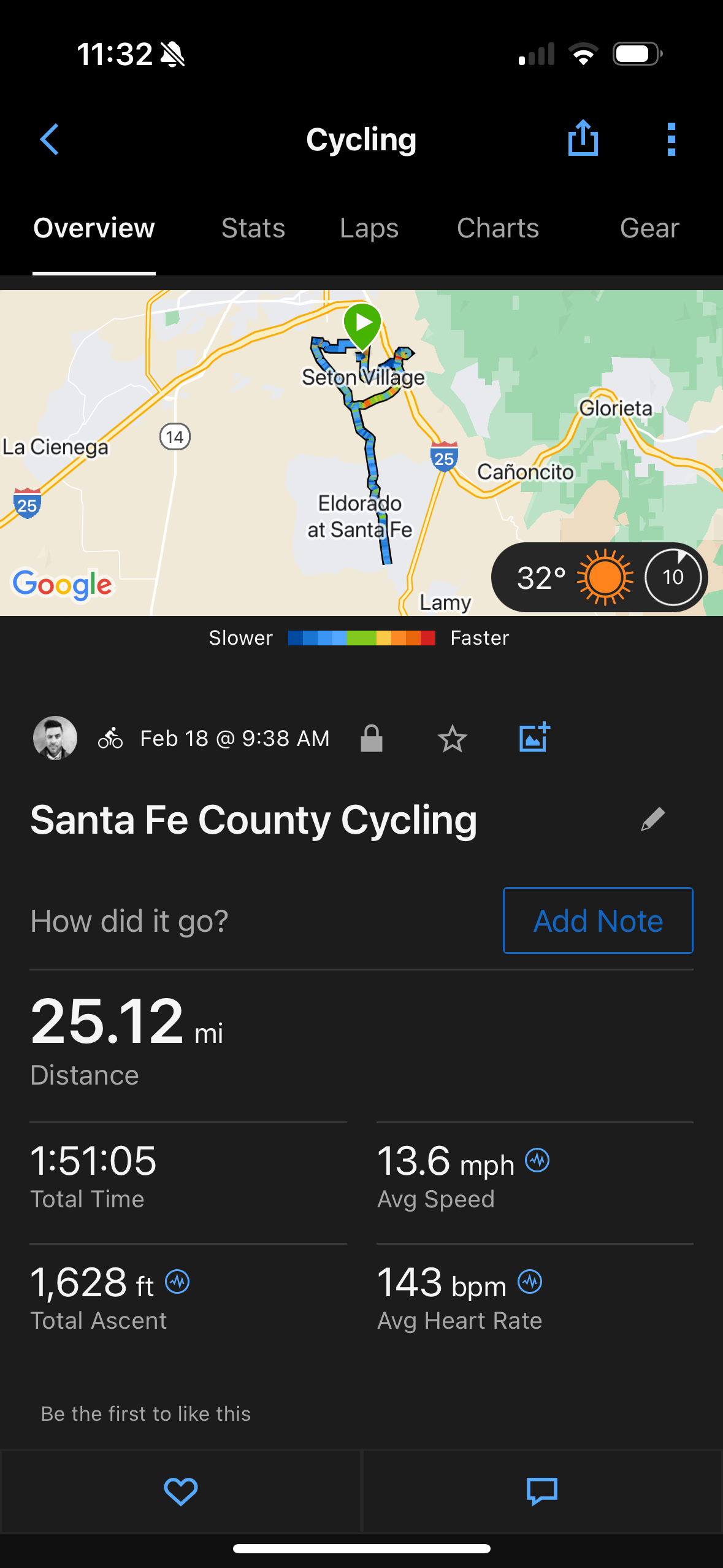
Task: Tap the back arrow chevron
Action: pos(49,139)
